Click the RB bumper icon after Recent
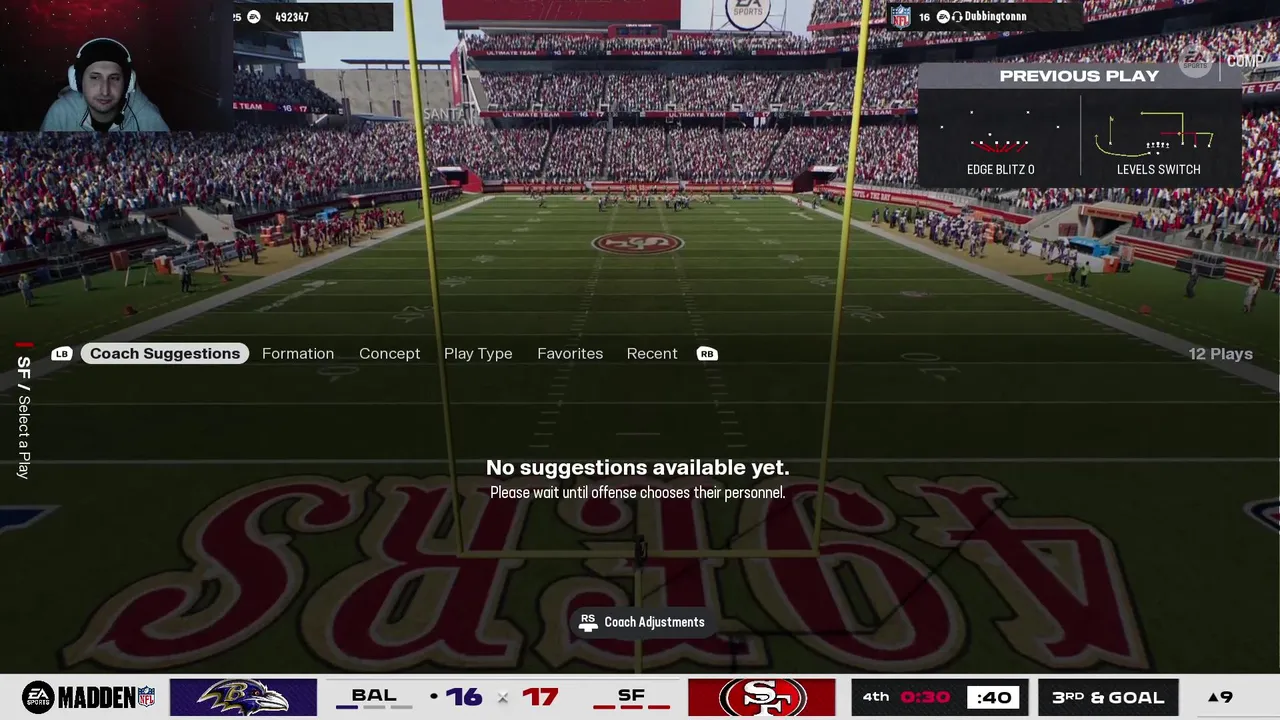The width and height of the screenshot is (1280, 720). pos(707,354)
